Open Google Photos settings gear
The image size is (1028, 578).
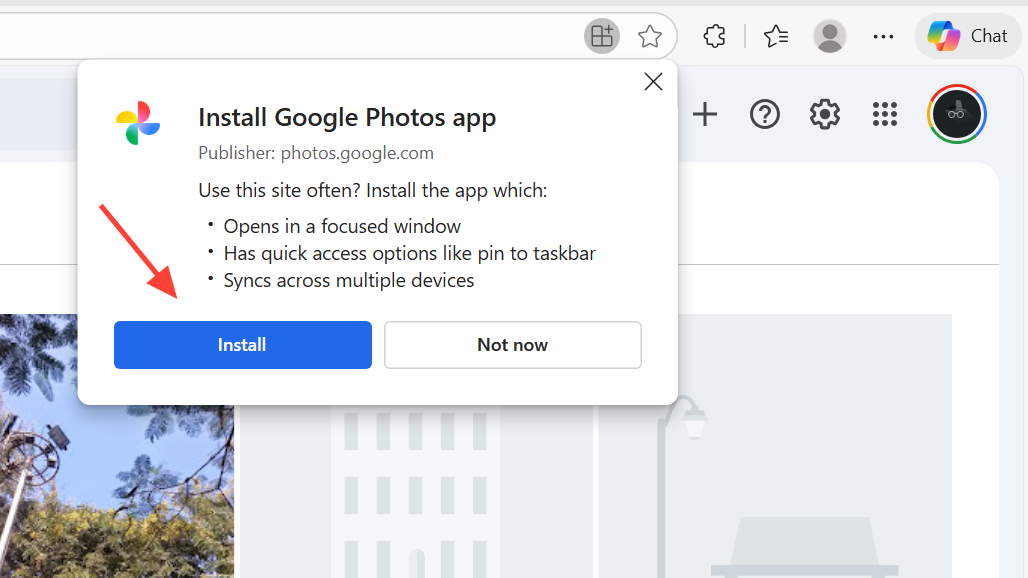pos(825,115)
